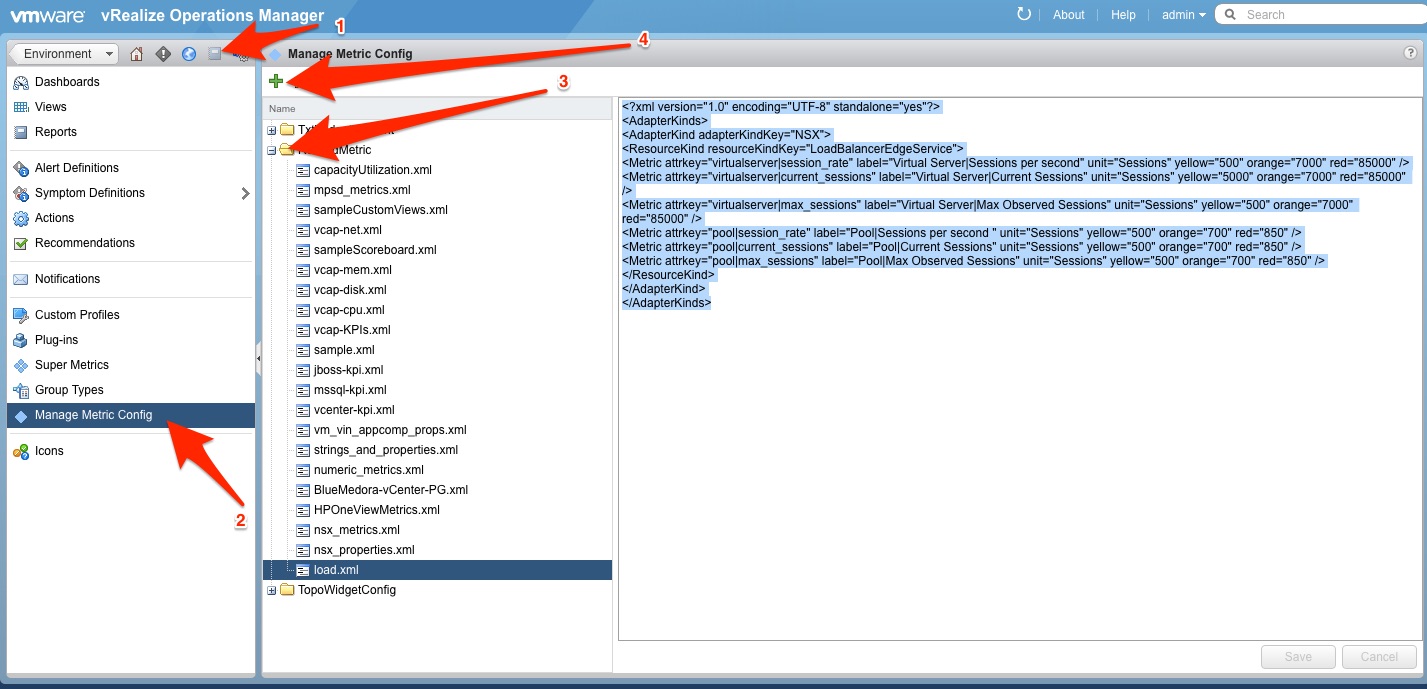The image size is (1427, 689).
Task: Click the Home icon in navigation toolbar
Action: [137, 54]
